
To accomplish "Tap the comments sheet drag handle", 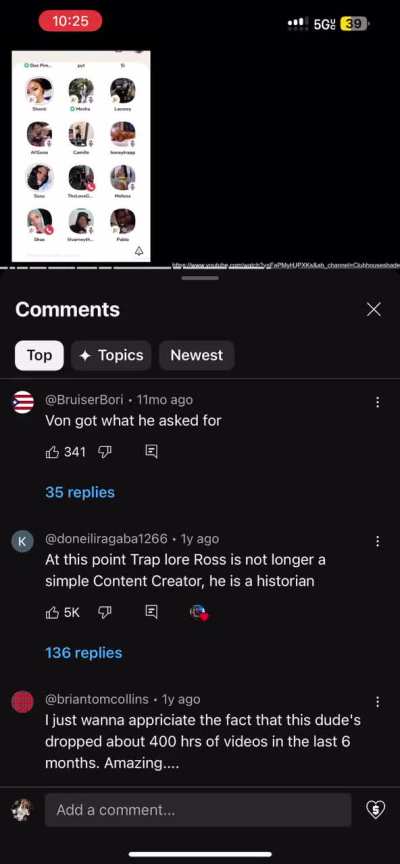I will (x=200, y=278).
